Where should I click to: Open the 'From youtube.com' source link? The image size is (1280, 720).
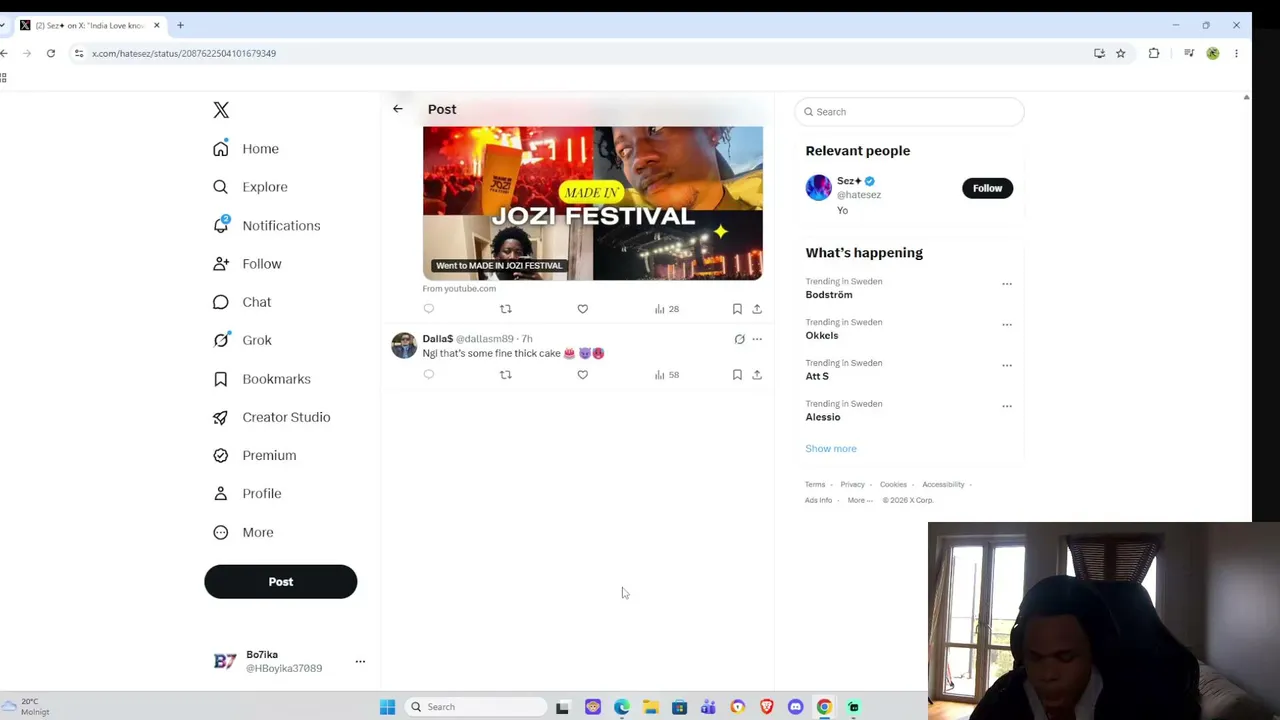[459, 288]
